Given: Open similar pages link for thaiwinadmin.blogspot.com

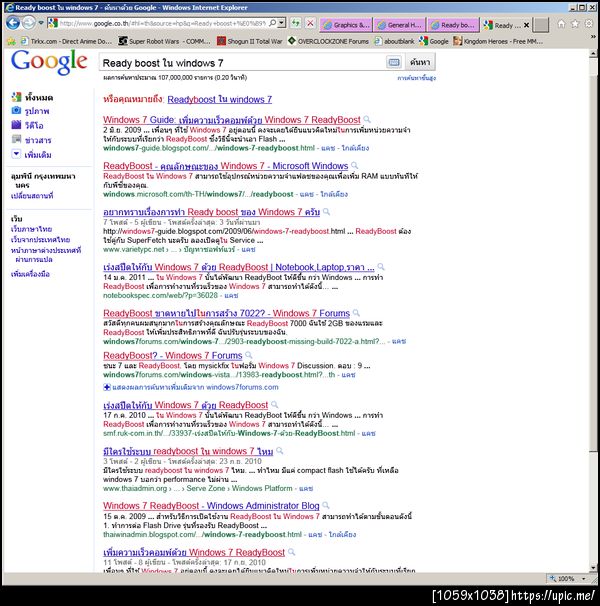Looking at the screenshot, I should pos(343,535).
